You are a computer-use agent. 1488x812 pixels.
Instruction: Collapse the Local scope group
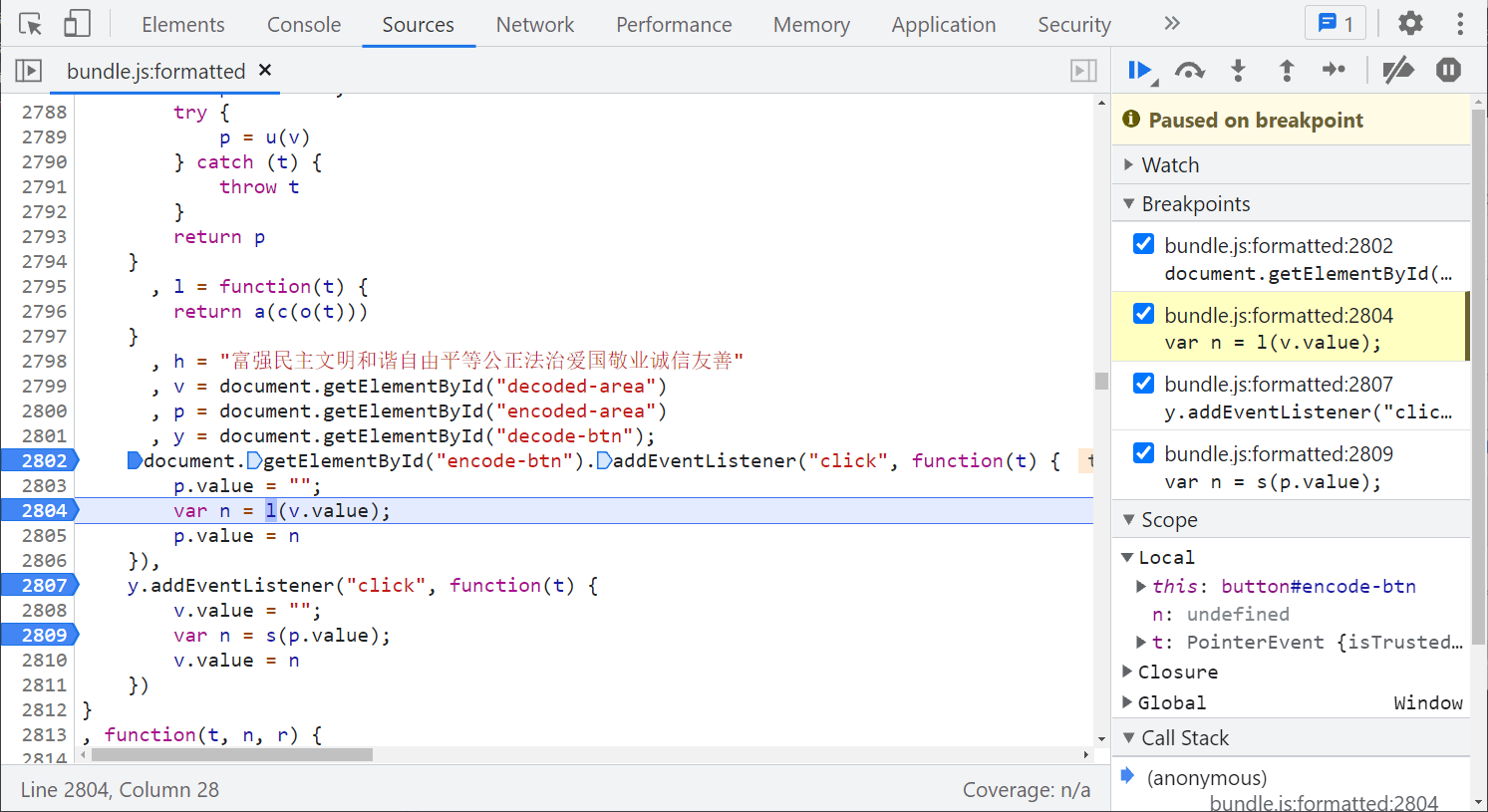(1127, 557)
